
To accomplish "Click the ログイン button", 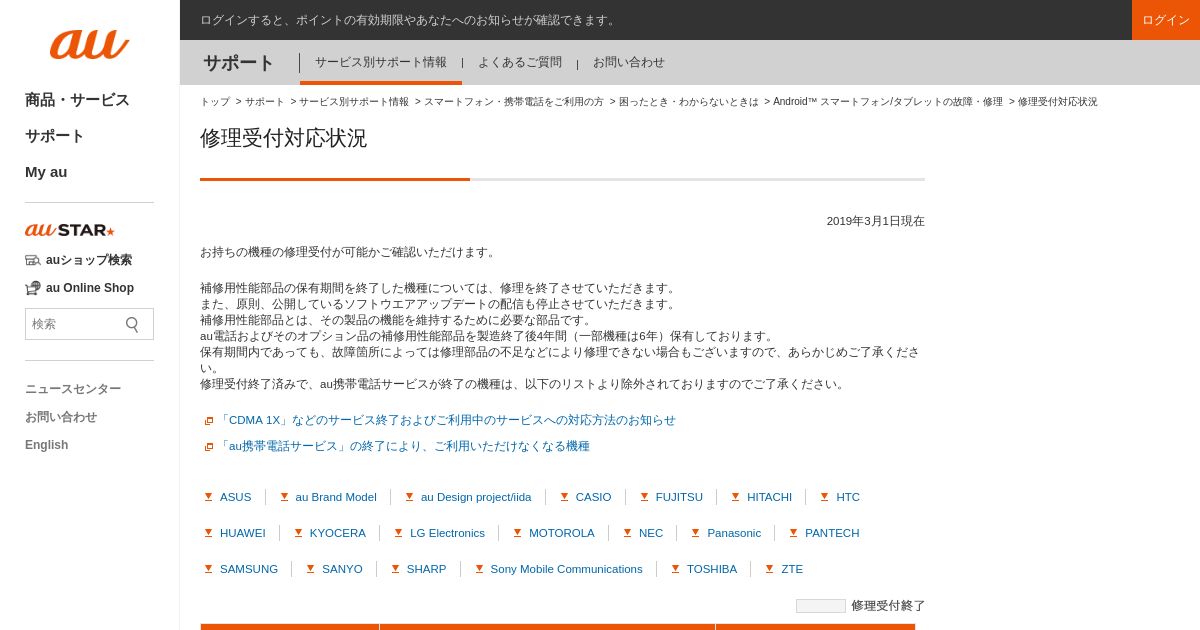I will tap(1166, 20).
